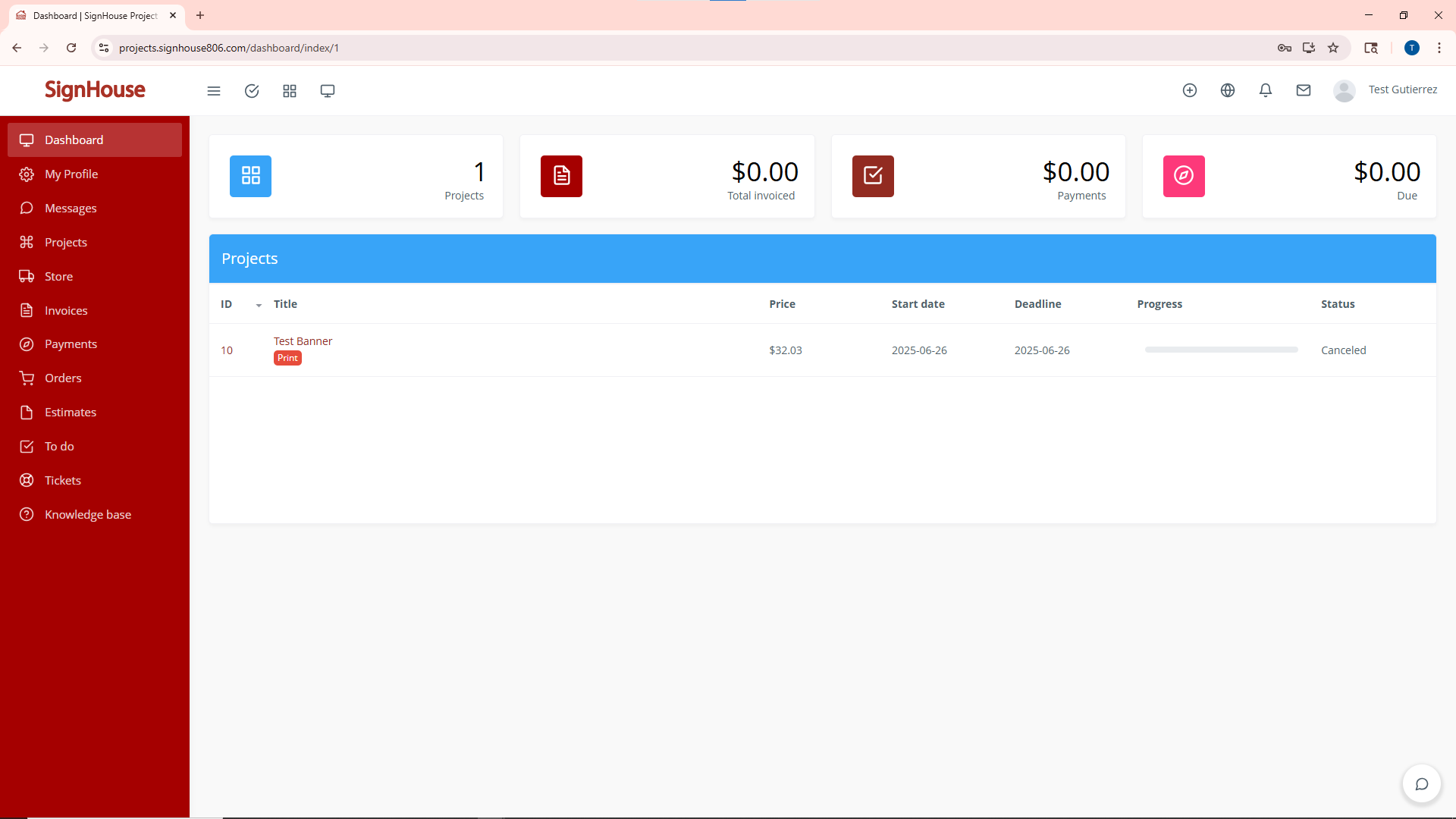The height and width of the screenshot is (819, 1456).
Task: Open the ID column sort dropdown
Action: (257, 305)
